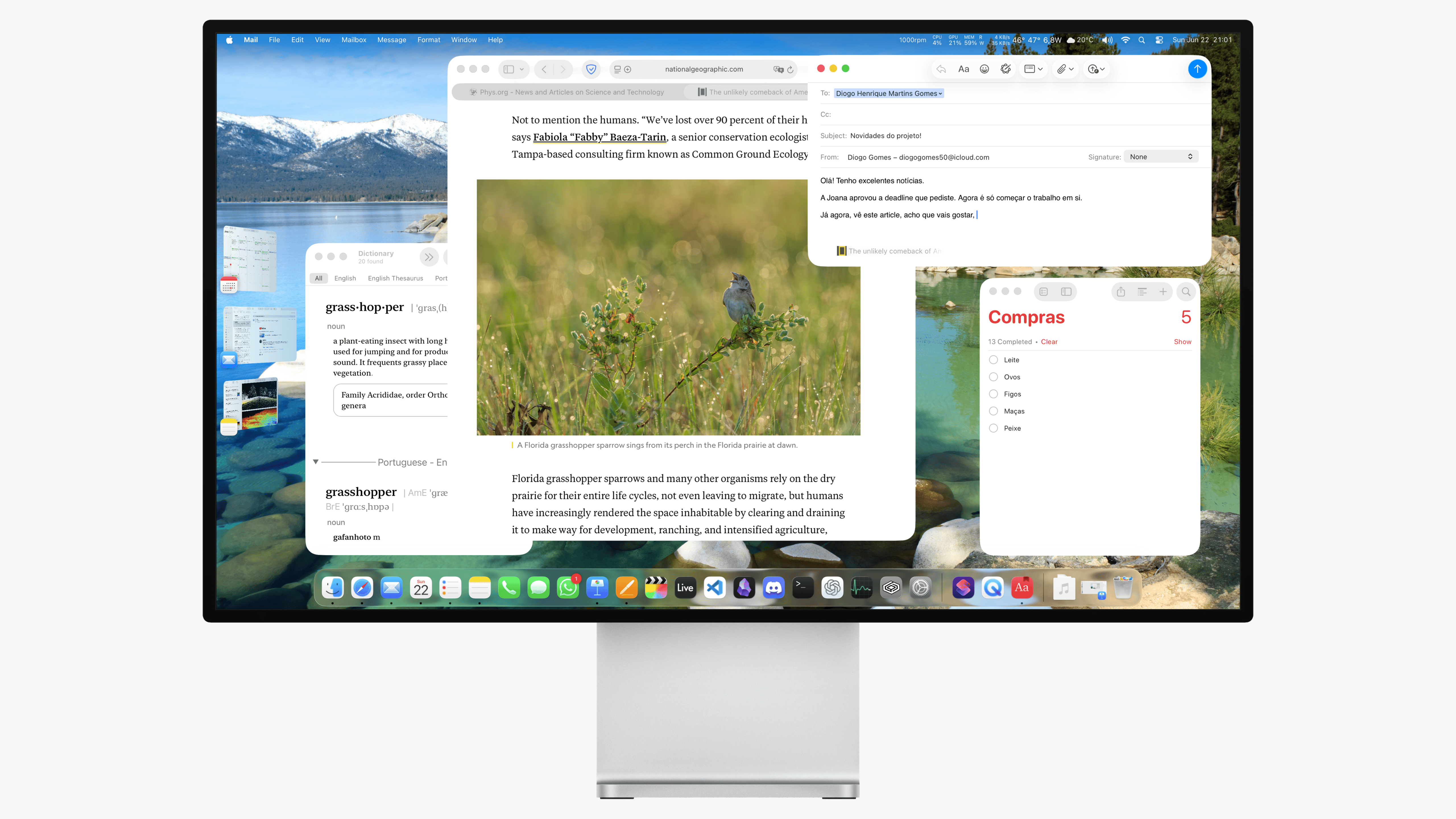This screenshot has height=819, width=1456.
Task: Open the emoji picker in Mail toolbar
Action: coord(984,69)
